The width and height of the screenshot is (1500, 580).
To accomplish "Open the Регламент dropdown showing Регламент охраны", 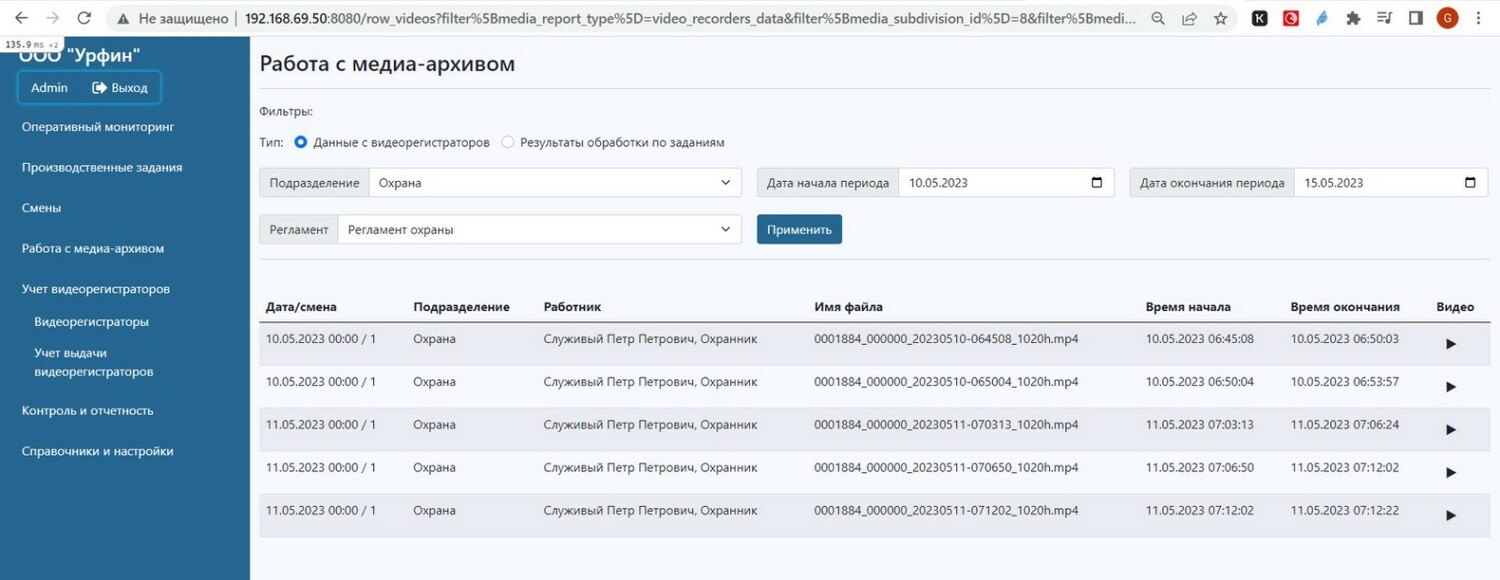I will (x=540, y=229).
